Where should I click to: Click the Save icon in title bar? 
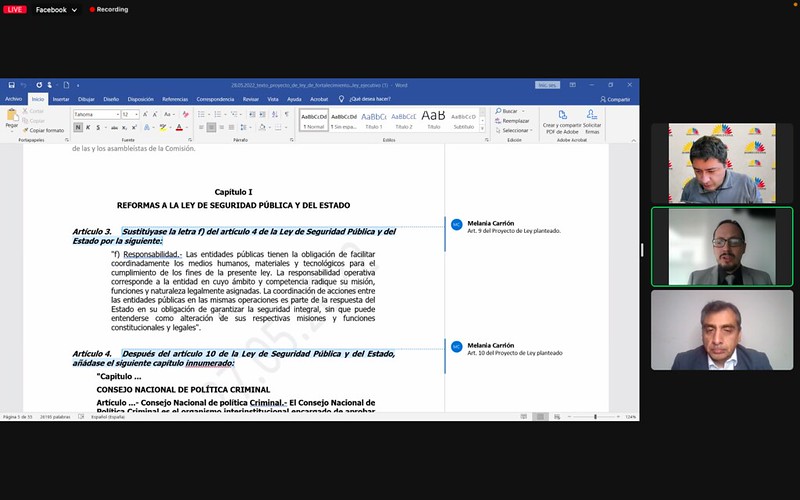(x=11, y=85)
